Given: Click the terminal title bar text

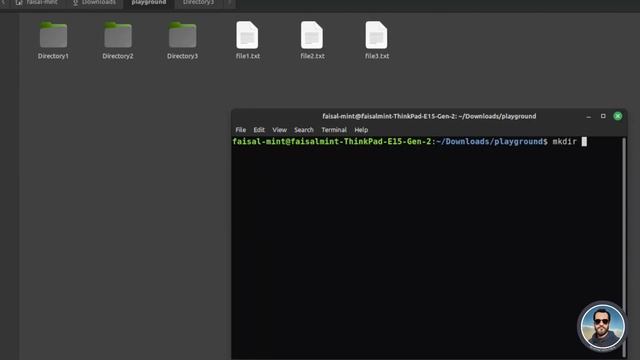Looking at the screenshot, I should click(429, 116).
